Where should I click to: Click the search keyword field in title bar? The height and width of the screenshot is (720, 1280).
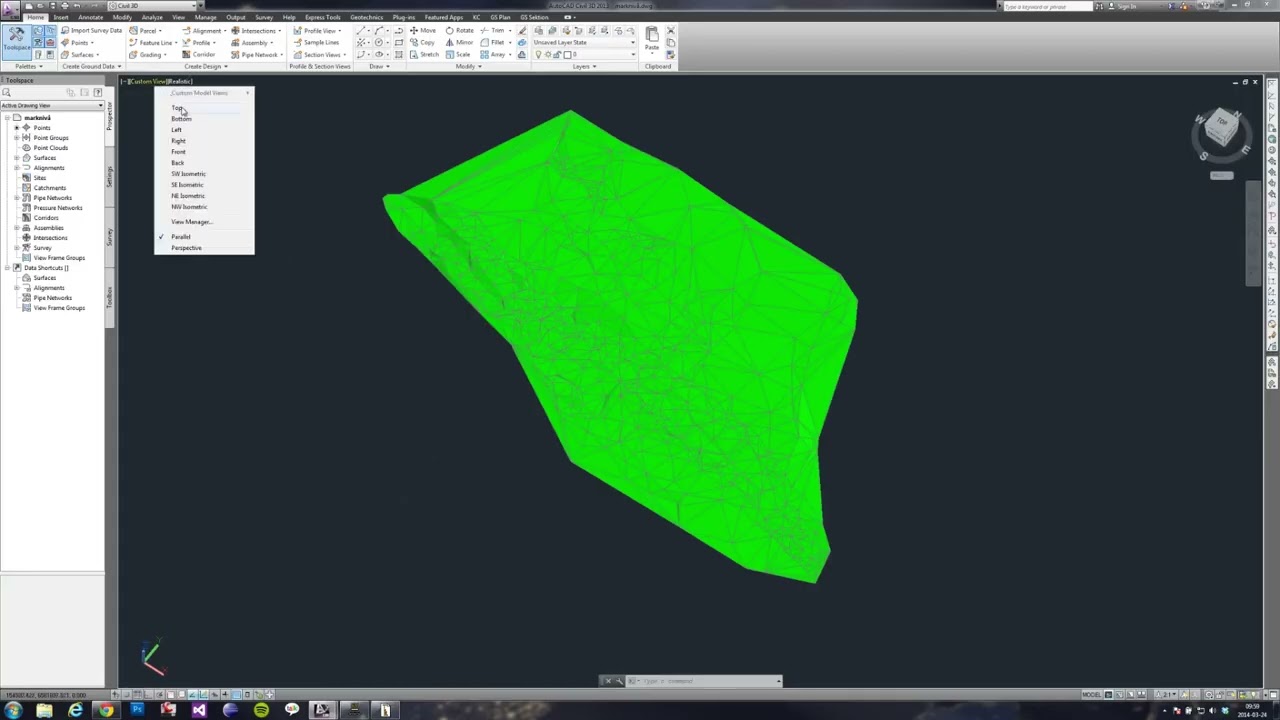click(1046, 7)
